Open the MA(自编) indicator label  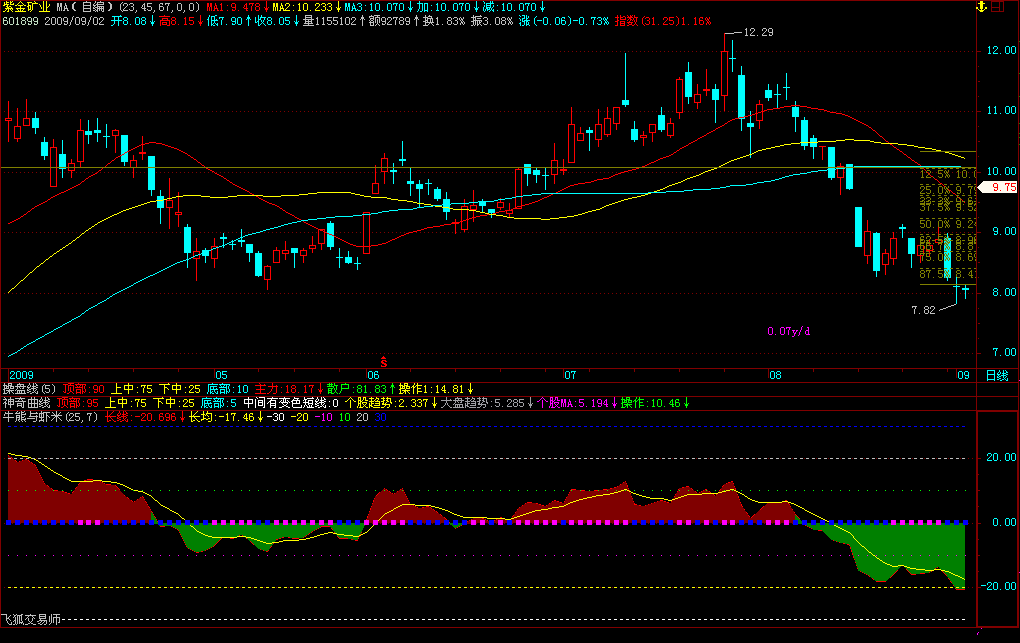pos(85,7)
